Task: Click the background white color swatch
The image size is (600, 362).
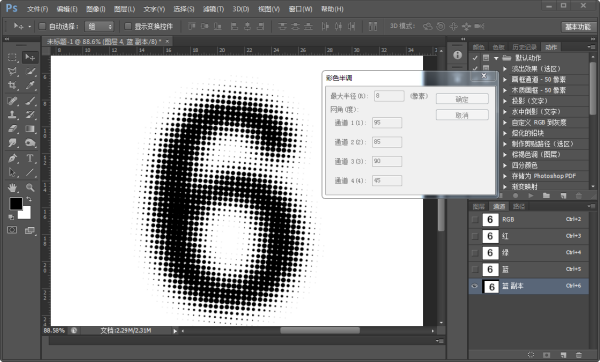Action: click(26, 214)
